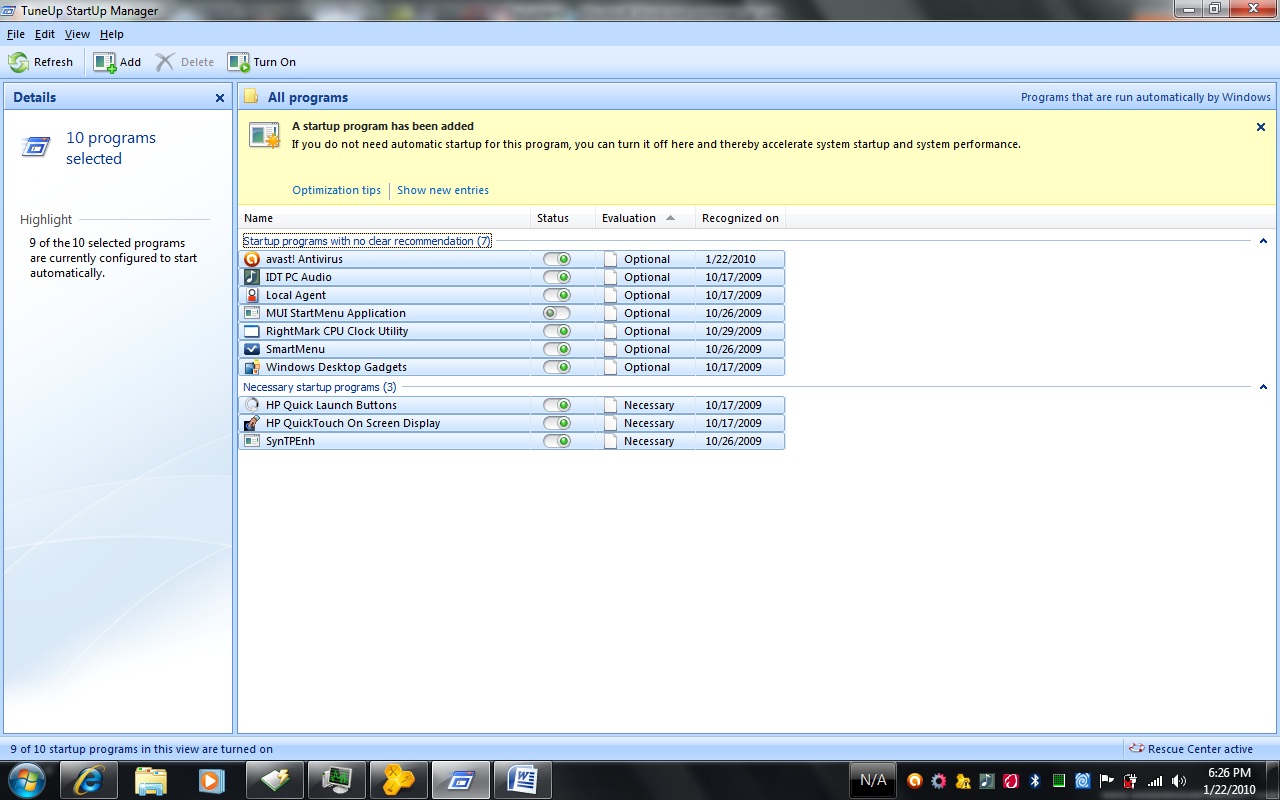This screenshot has width=1280, height=800.
Task: Open the Optimization tips link
Action: (x=337, y=190)
